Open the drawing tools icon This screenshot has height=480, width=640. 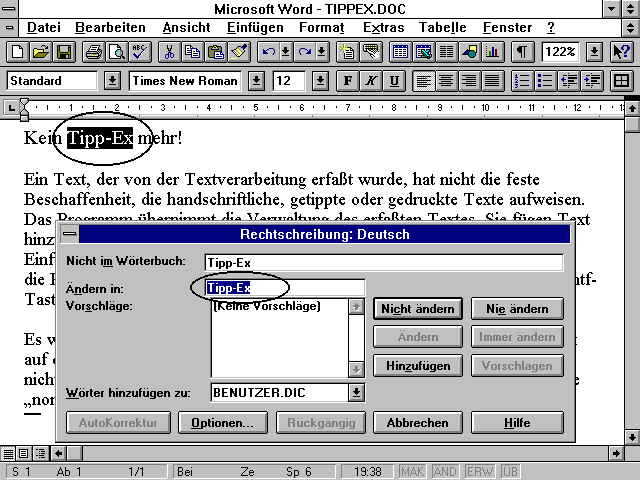click(470, 52)
